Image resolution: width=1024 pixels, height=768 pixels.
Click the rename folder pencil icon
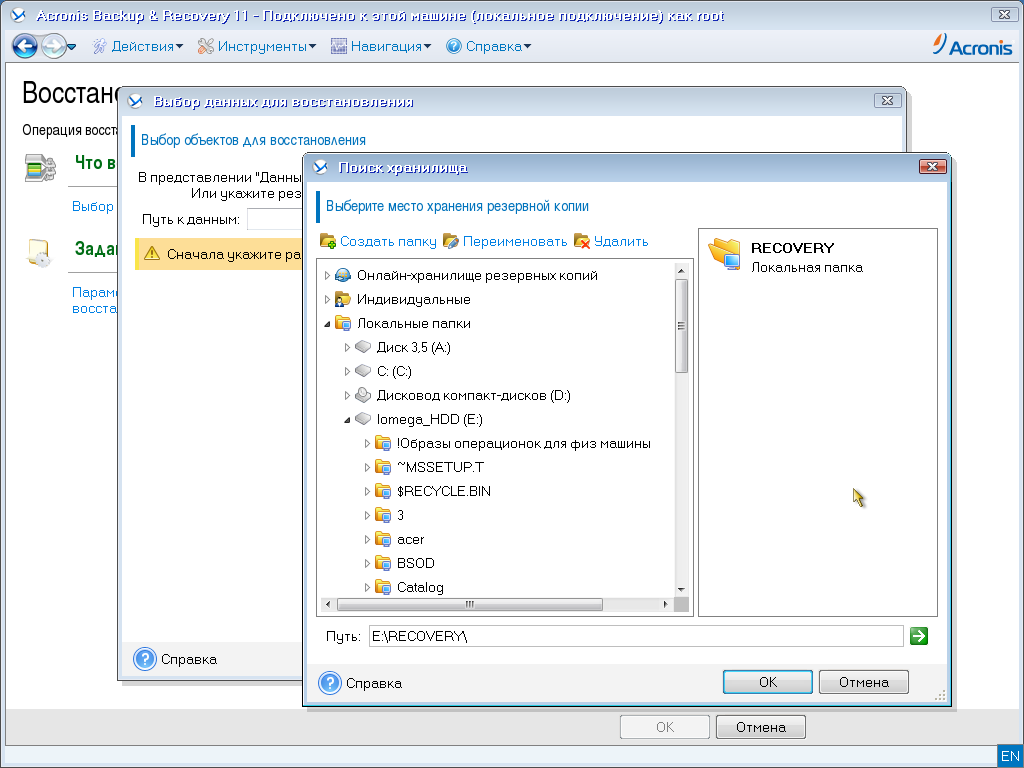451,241
